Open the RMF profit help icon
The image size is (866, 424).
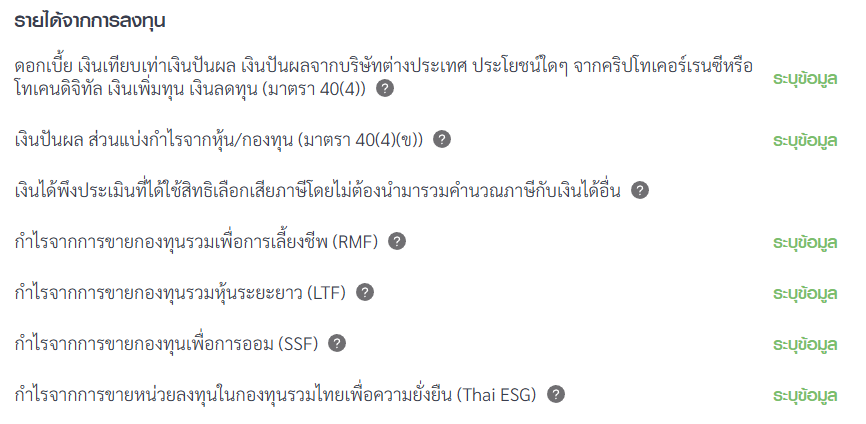coord(397,241)
